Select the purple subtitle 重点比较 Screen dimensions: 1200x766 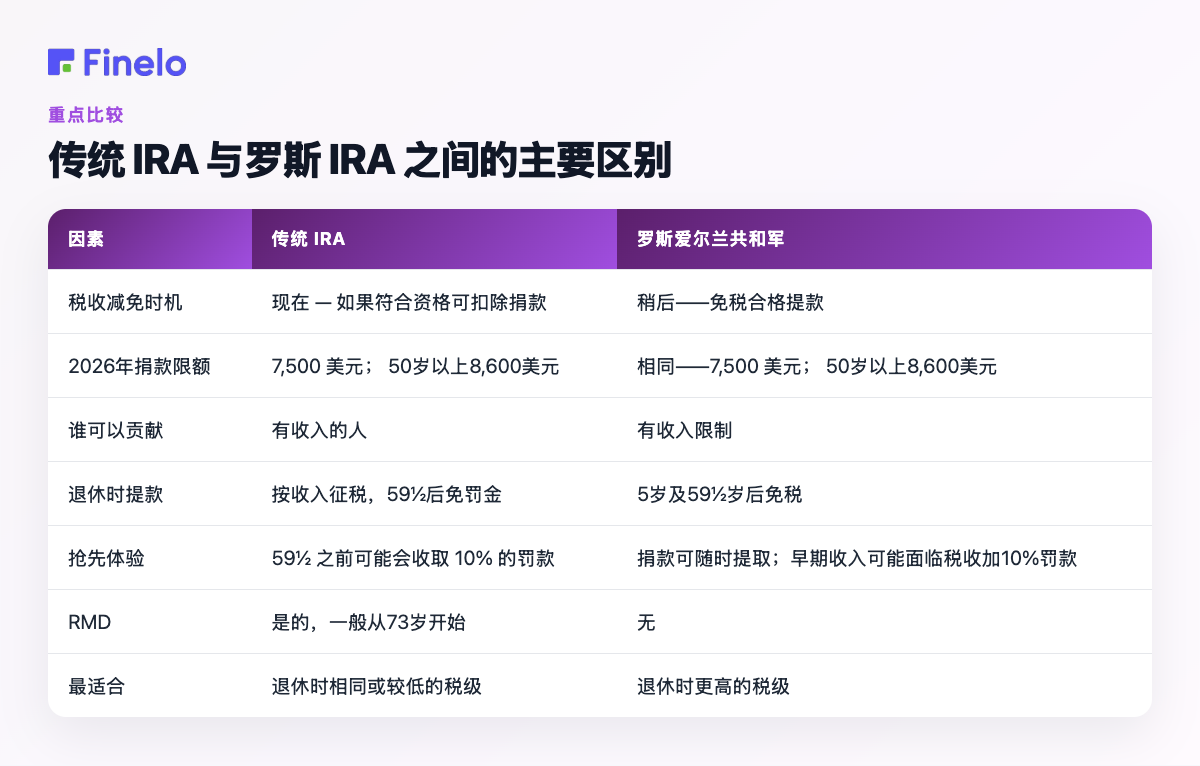click(86, 115)
